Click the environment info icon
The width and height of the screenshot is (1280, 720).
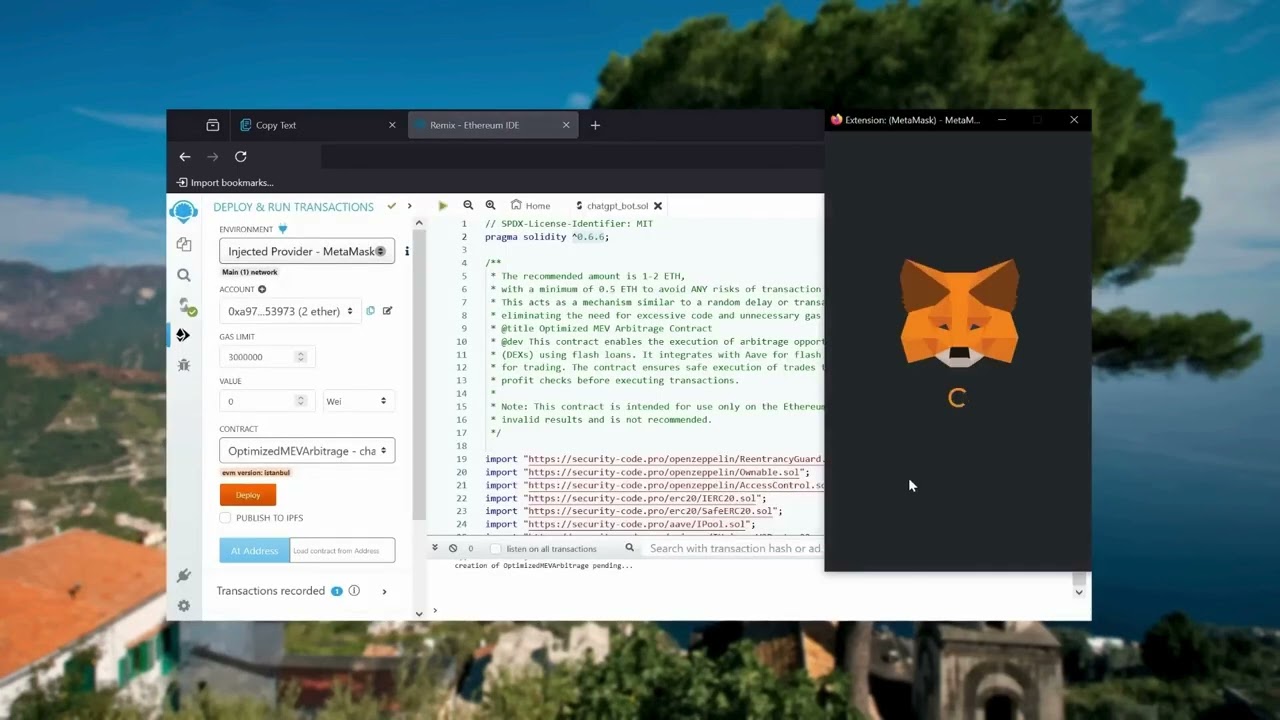coord(406,251)
